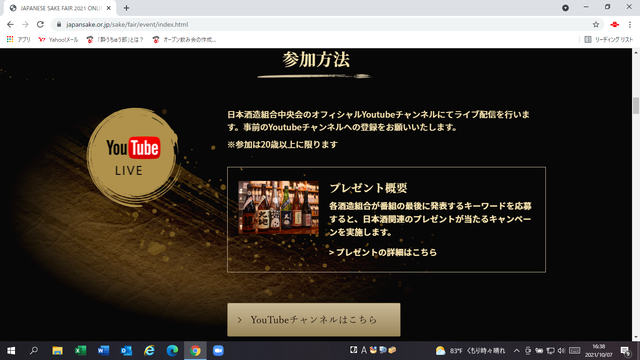This screenshot has width=640, height=360.
Task: Click the ※参加は20歳以上に限ります note
Action: click(282, 144)
